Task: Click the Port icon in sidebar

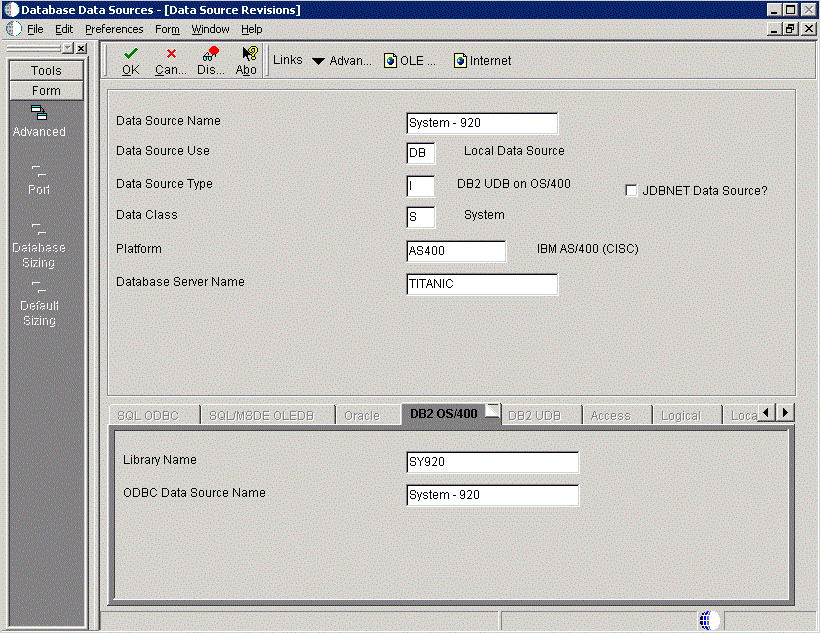Action: pos(39,171)
